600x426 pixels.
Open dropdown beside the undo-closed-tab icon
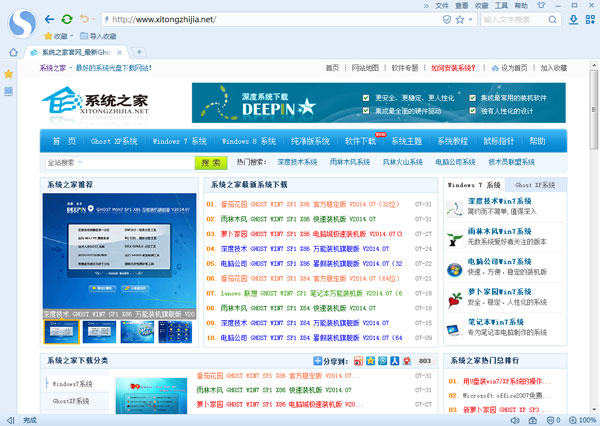[x=93, y=19]
